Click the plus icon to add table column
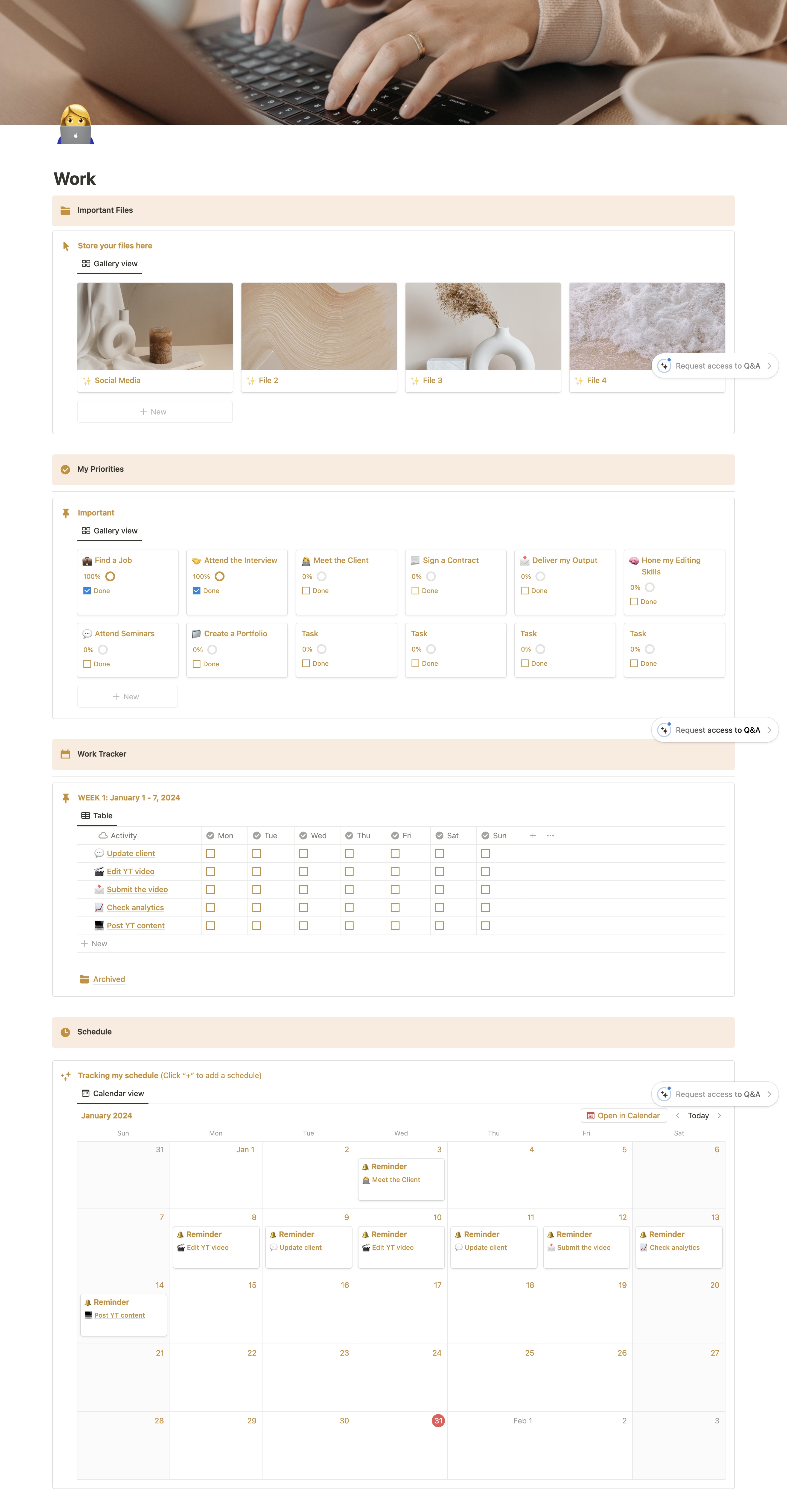This screenshot has height=1512, width=787. click(x=532, y=836)
